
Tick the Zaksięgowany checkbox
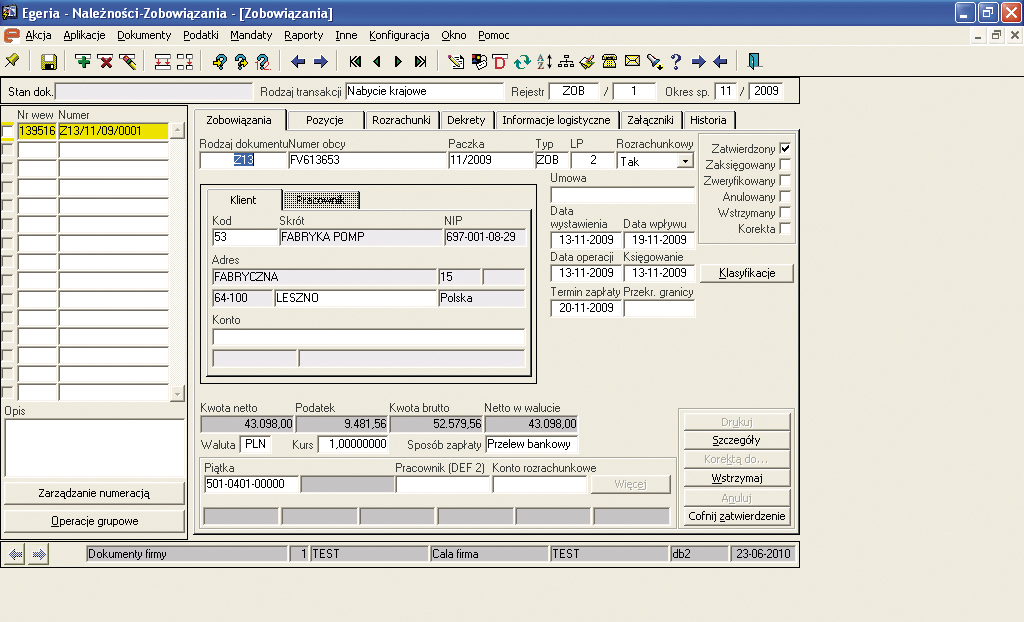click(x=785, y=165)
